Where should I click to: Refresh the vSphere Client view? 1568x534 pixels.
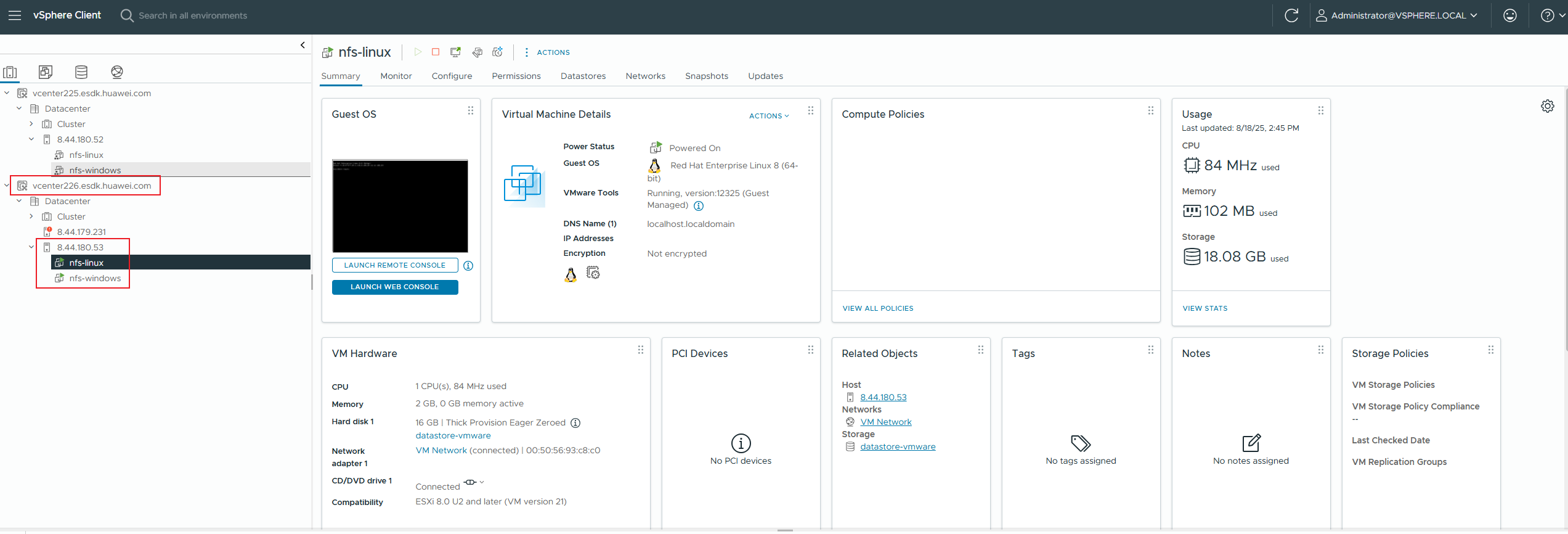(1291, 15)
